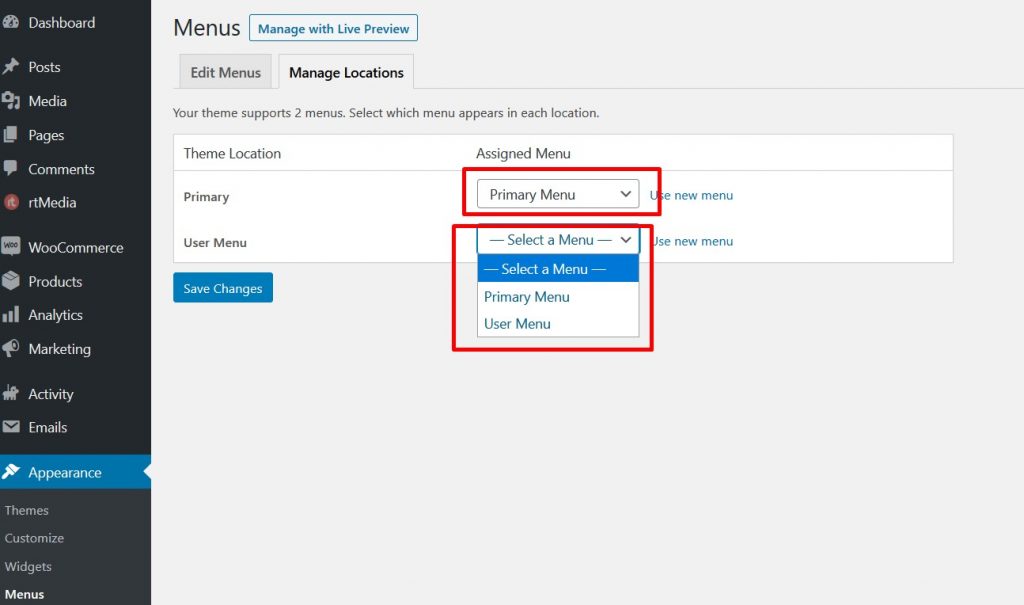Click the WooCommerce Woo icon

10,246
